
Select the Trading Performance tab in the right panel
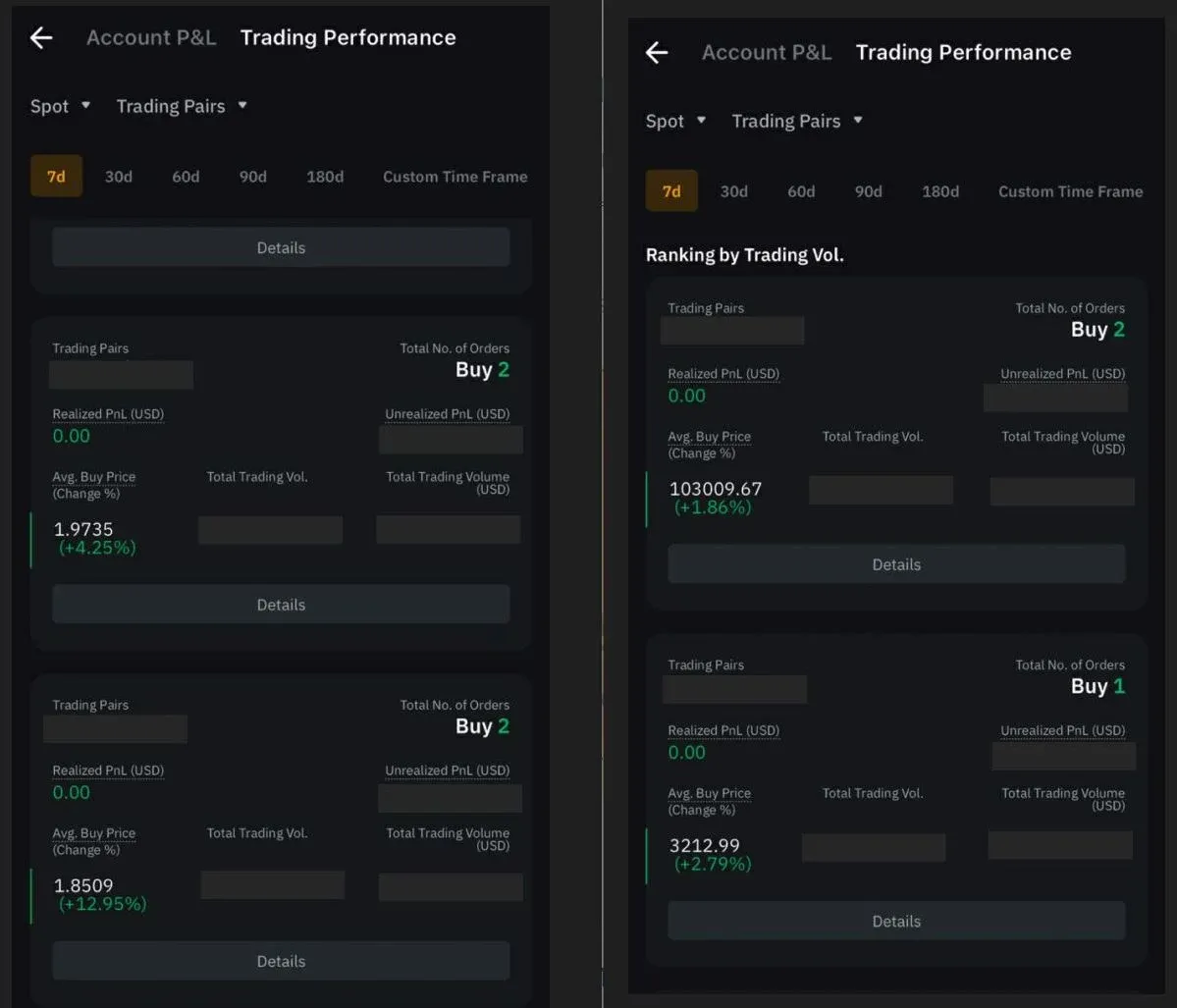[x=963, y=53]
